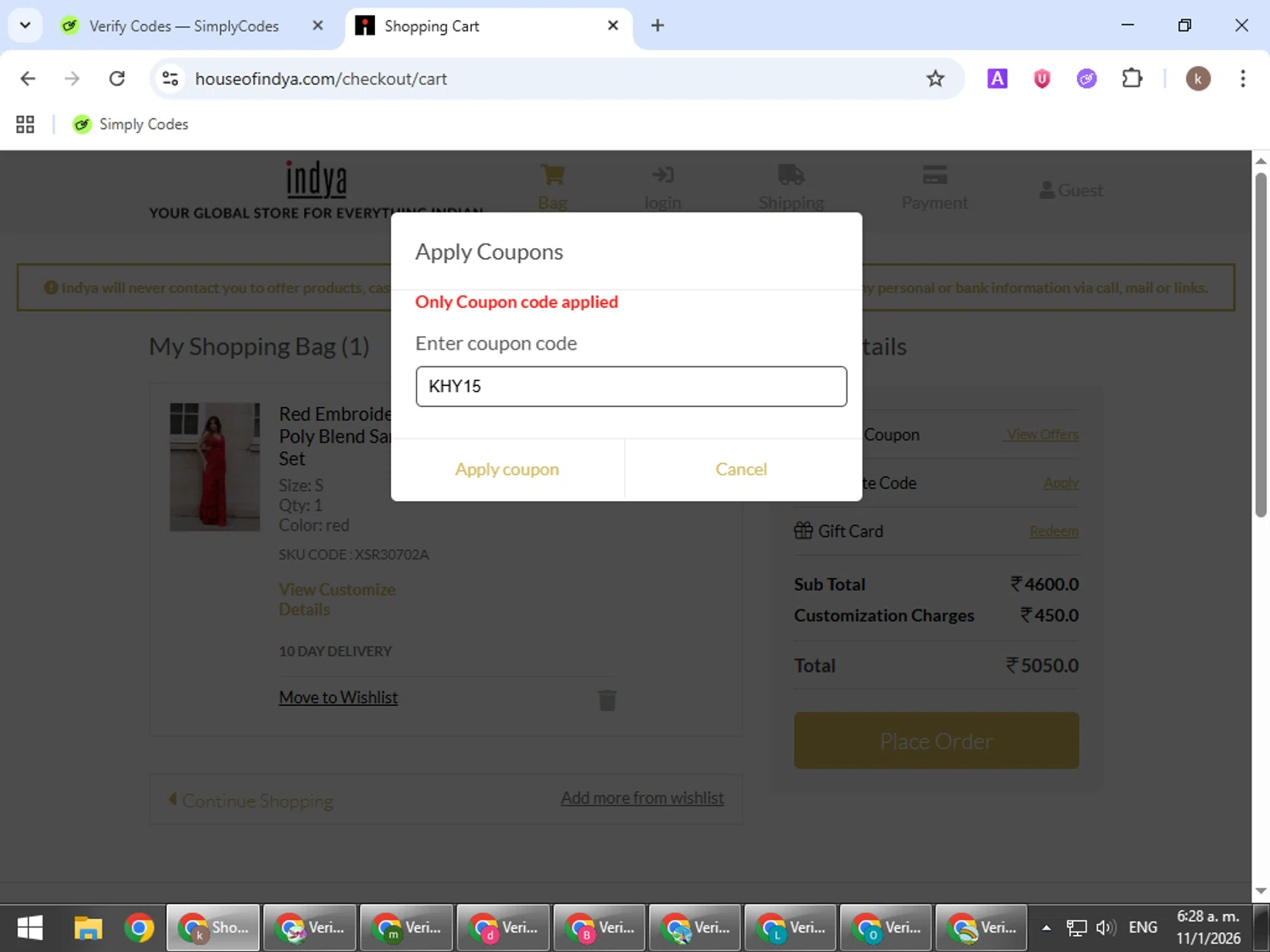Click the ENG language indicator
Screen dimensions: 1270x952
[1142, 928]
